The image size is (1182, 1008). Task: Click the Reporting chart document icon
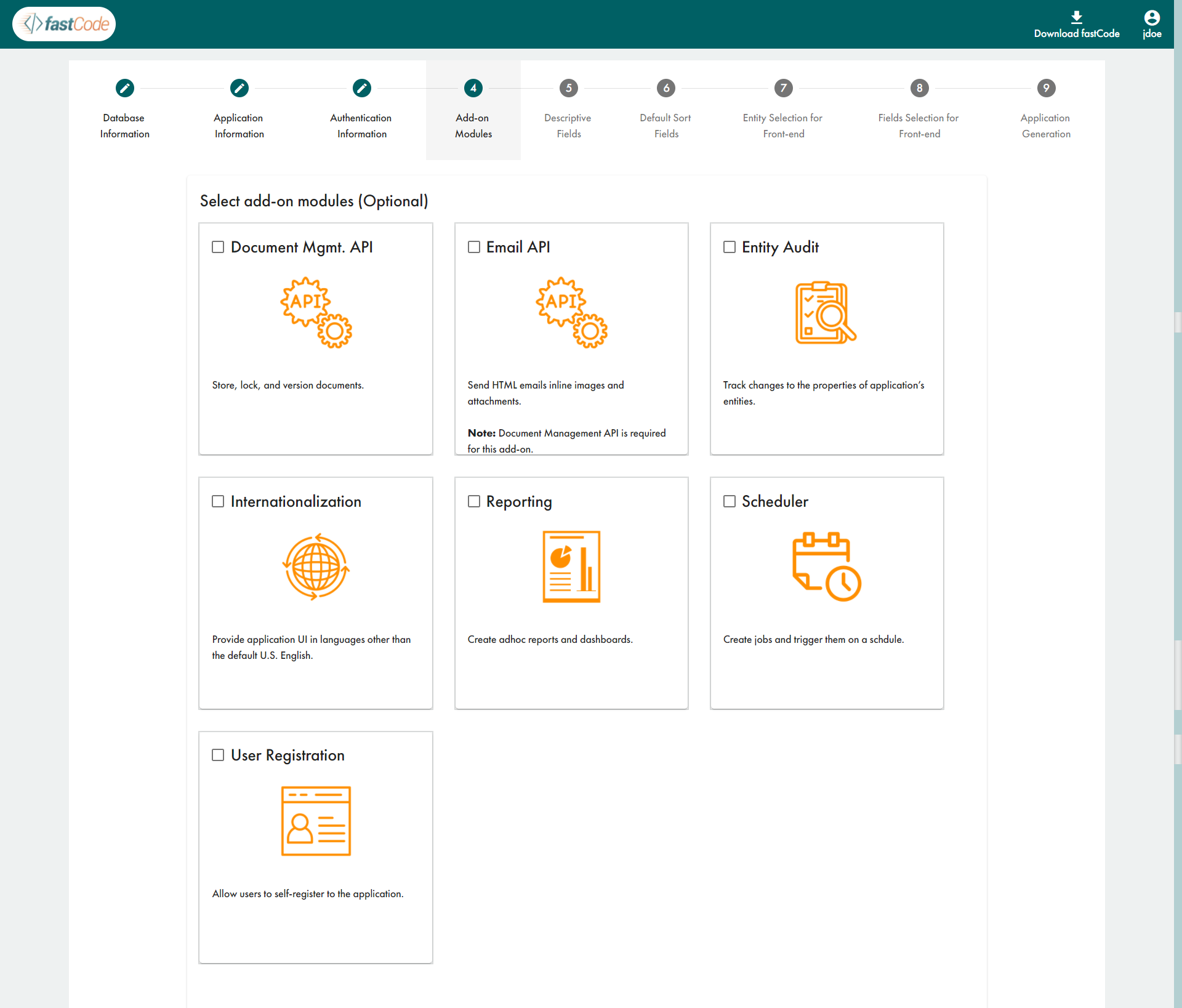[571, 566]
